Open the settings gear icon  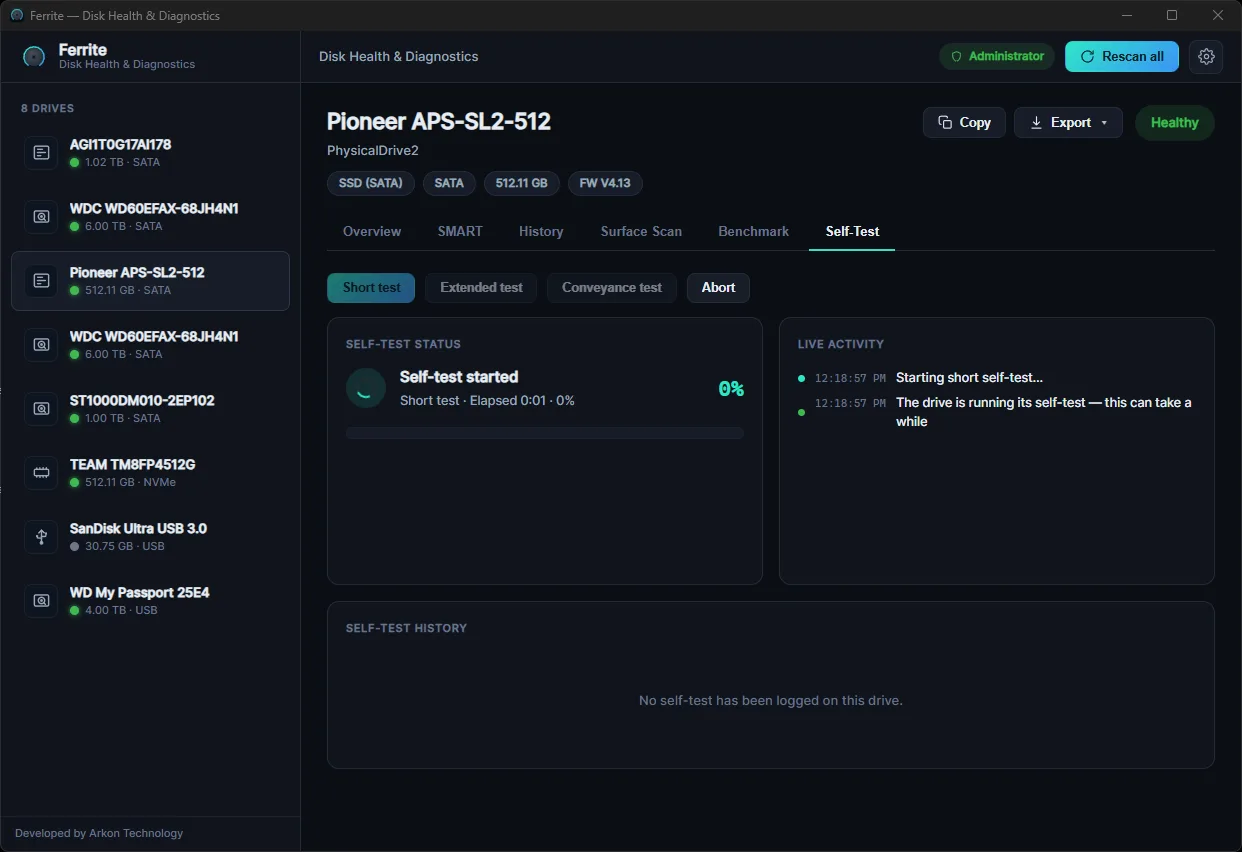(x=1206, y=56)
